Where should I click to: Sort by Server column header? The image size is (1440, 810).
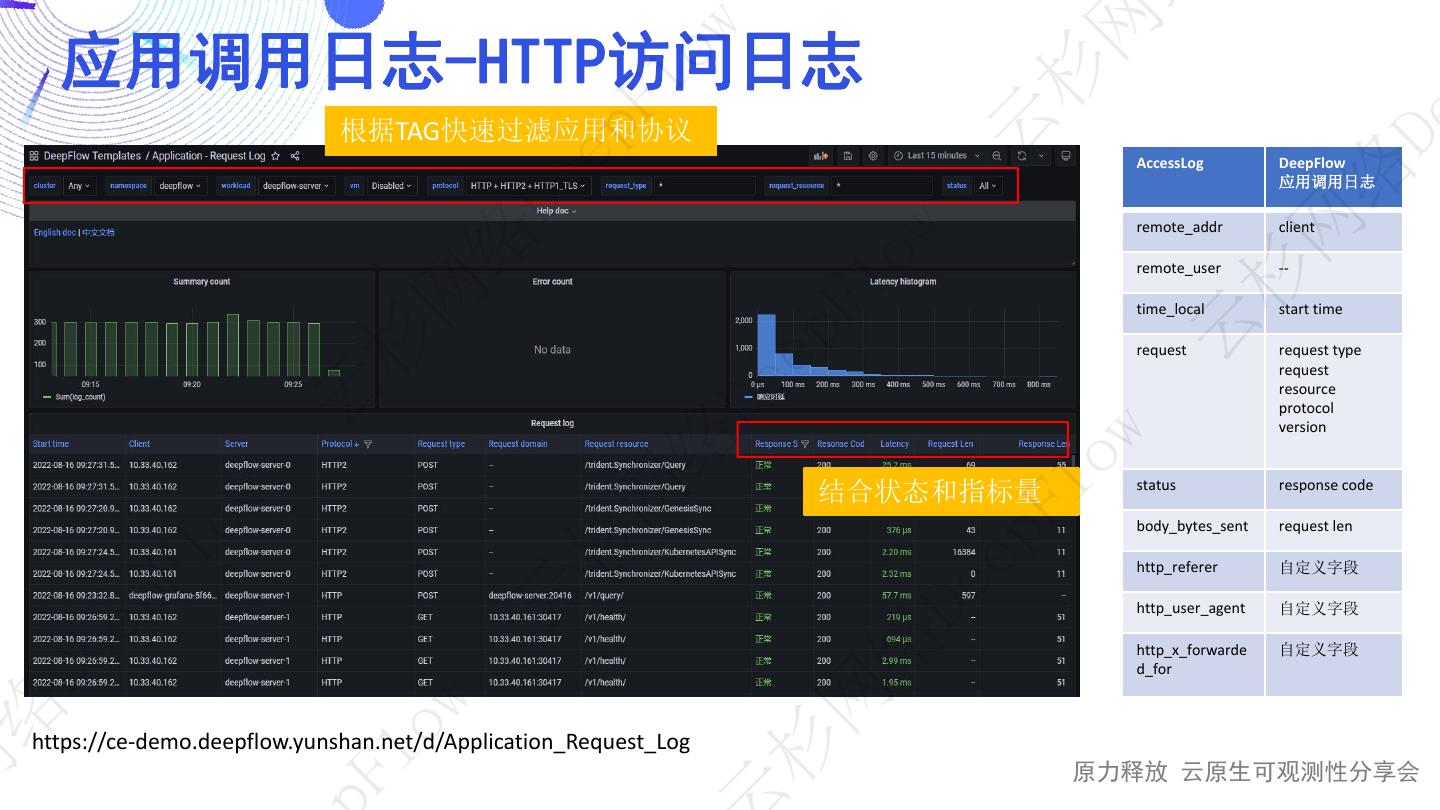[x=236, y=444]
